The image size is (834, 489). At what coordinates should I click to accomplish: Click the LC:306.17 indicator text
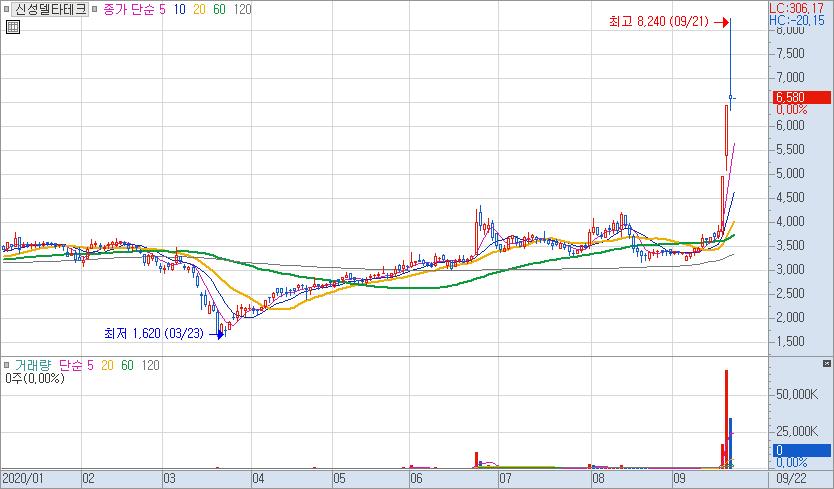point(797,9)
